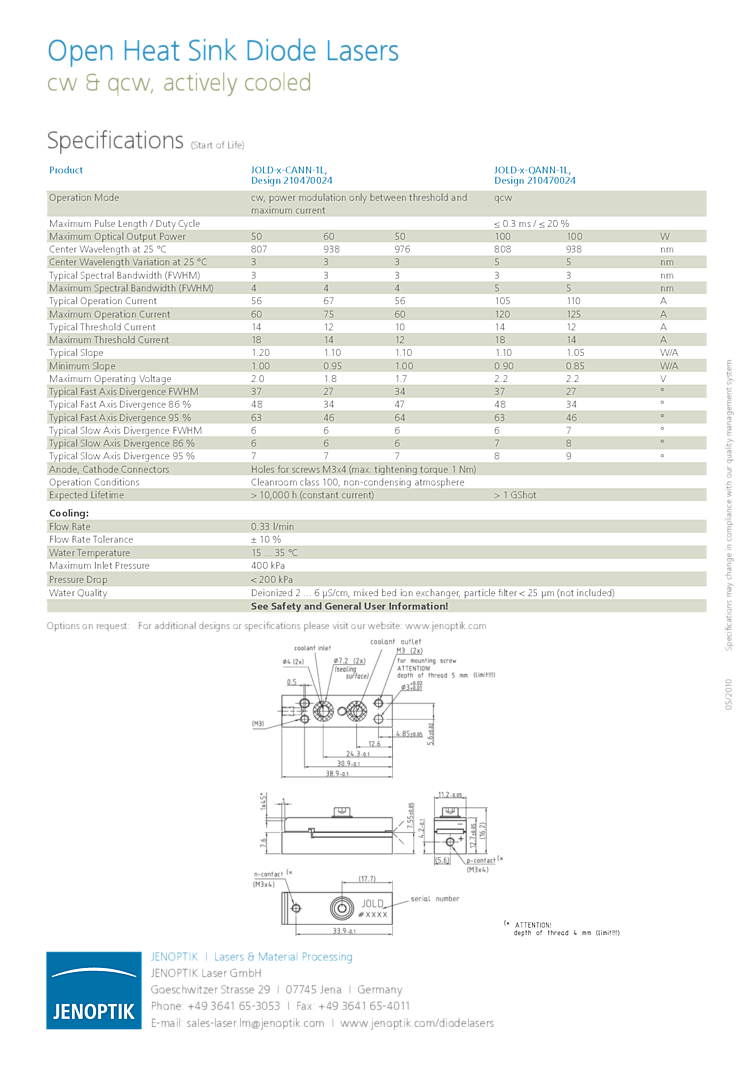
Task: Select the 'Maximum Optical Output Power' row label
Action: pyautogui.click(x=117, y=237)
